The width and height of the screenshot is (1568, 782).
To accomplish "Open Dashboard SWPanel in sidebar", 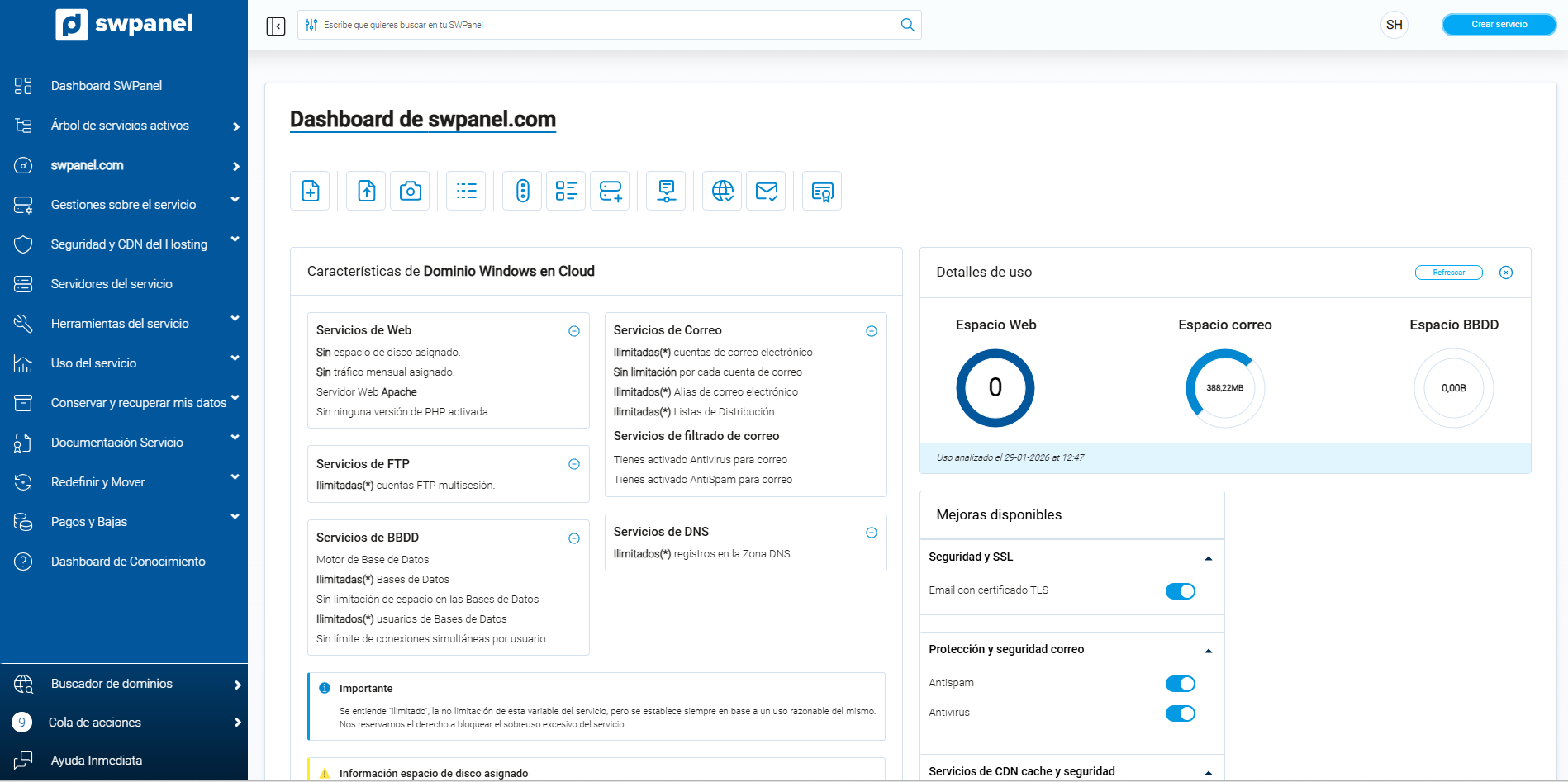I will pyautogui.click(x=106, y=86).
